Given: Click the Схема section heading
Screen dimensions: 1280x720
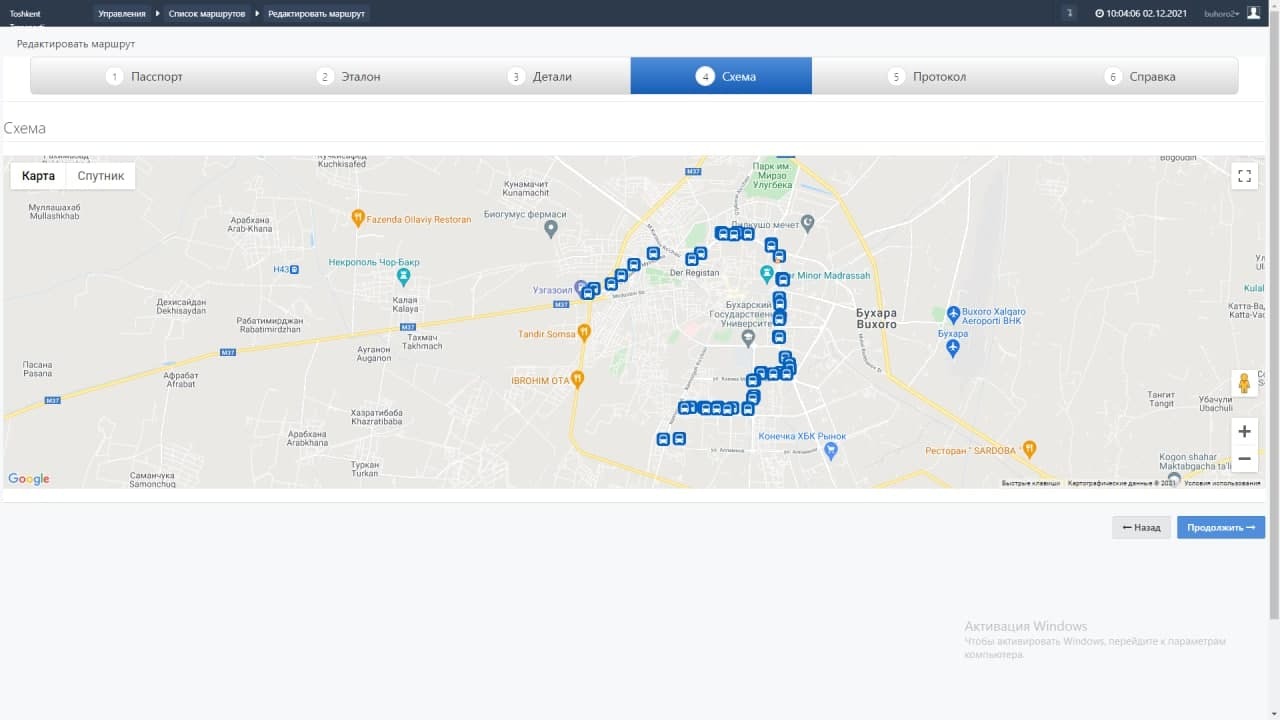Looking at the screenshot, I should pos(25,128).
